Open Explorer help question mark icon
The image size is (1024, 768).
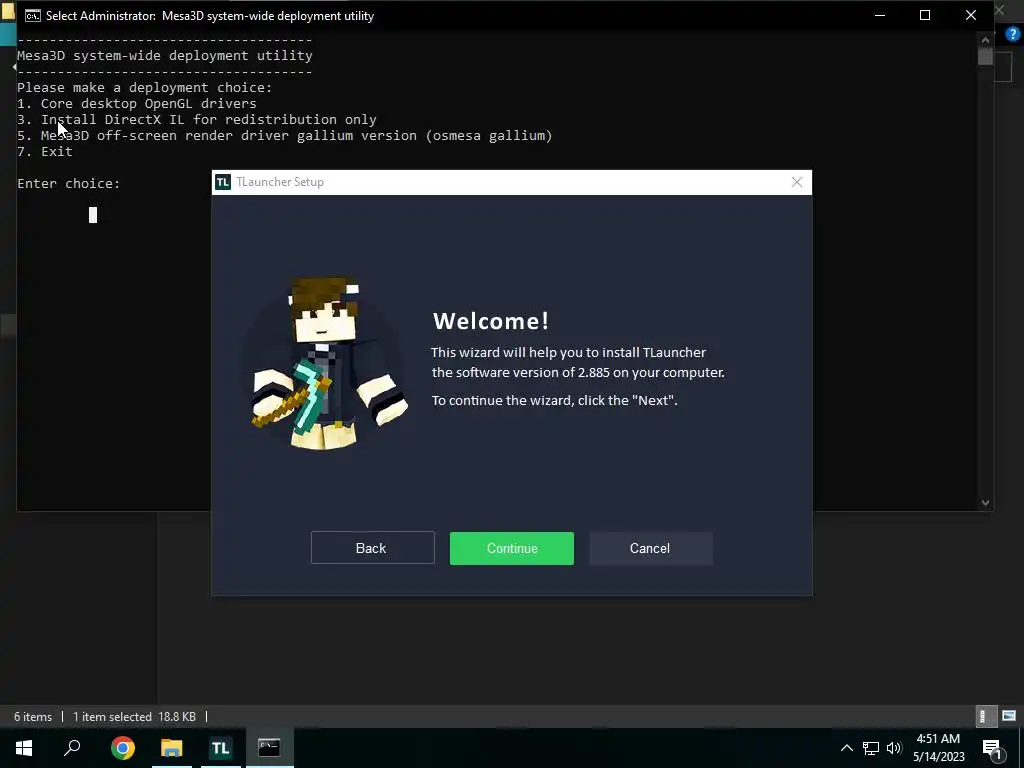(1012, 34)
